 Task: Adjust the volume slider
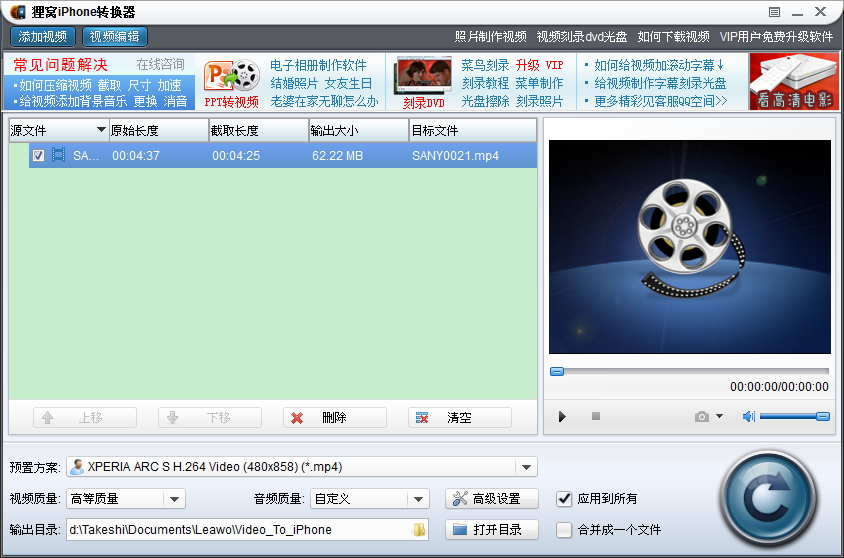794,416
